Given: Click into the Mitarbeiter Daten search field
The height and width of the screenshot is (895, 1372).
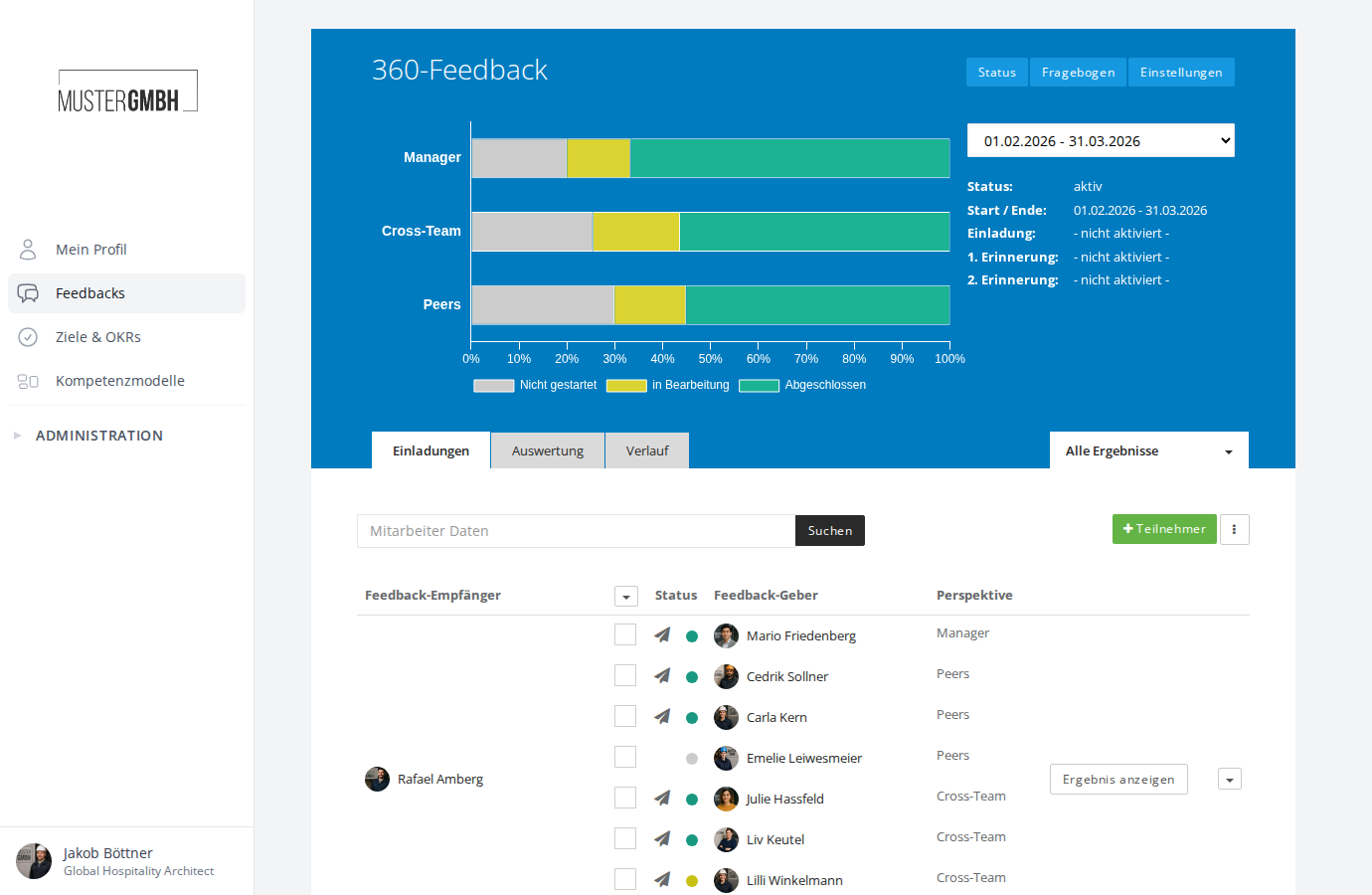Looking at the screenshot, I should 577,531.
